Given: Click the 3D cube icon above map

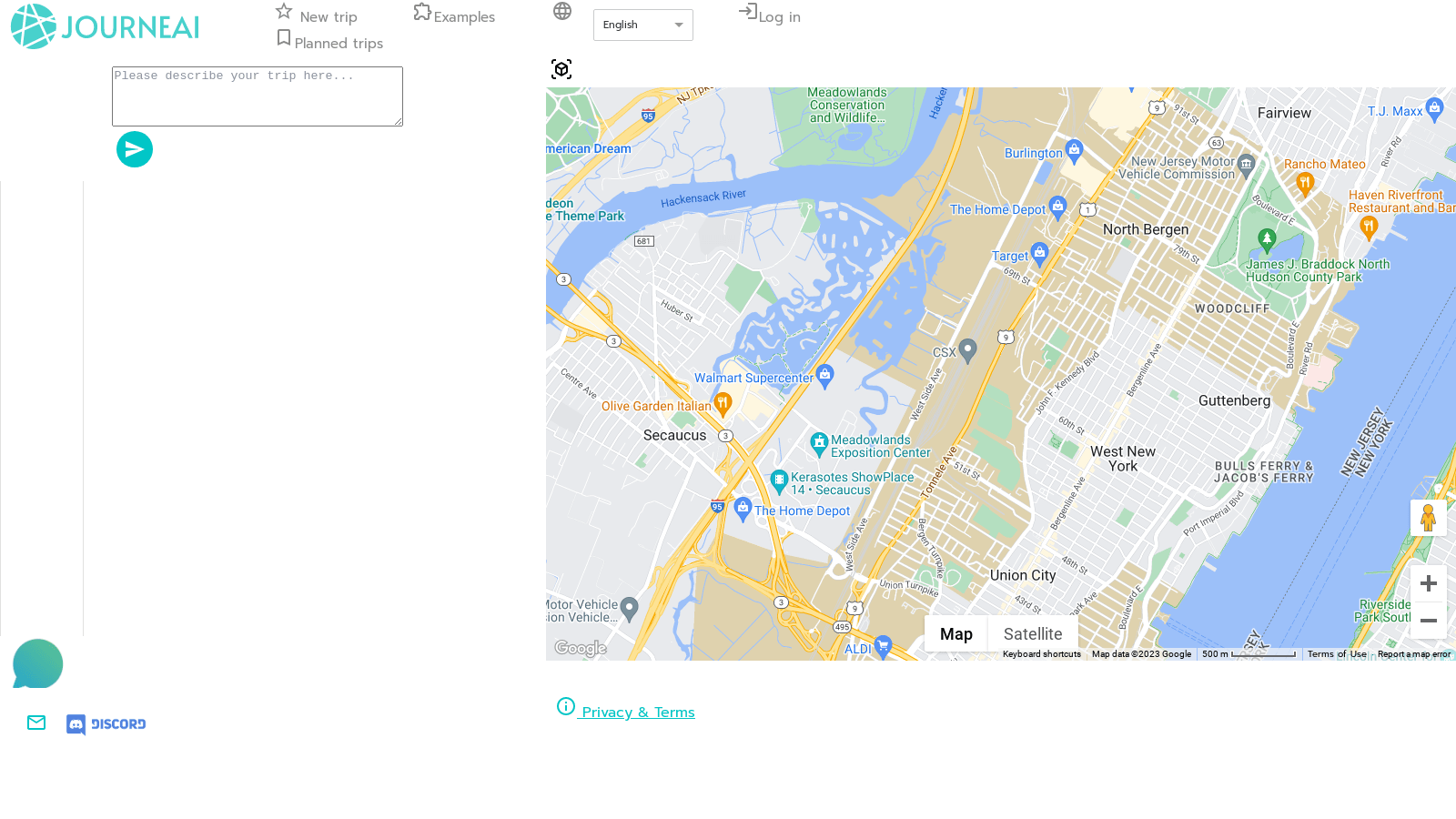Looking at the screenshot, I should [x=561, y=69].
